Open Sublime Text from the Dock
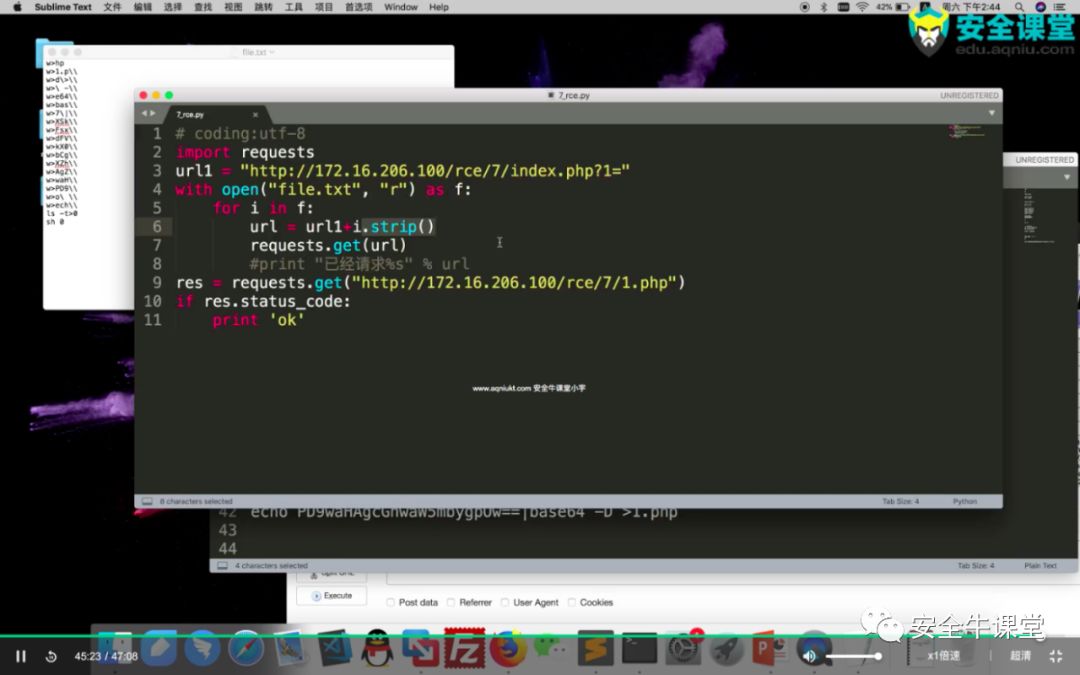 click(595, 648)
